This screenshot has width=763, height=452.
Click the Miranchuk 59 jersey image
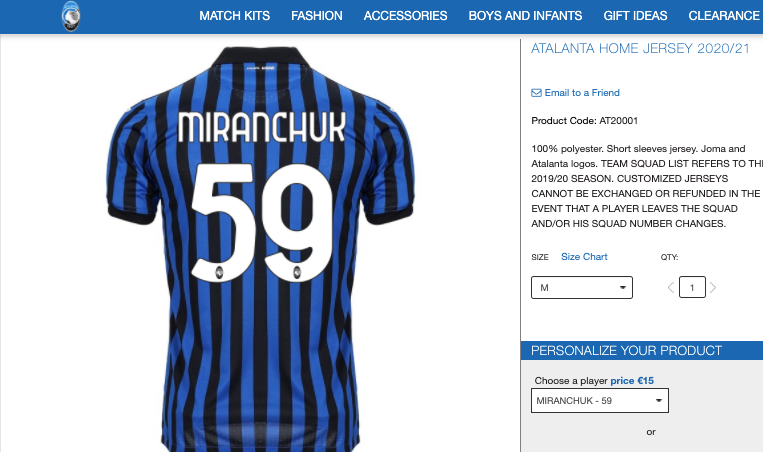[260, 248]
